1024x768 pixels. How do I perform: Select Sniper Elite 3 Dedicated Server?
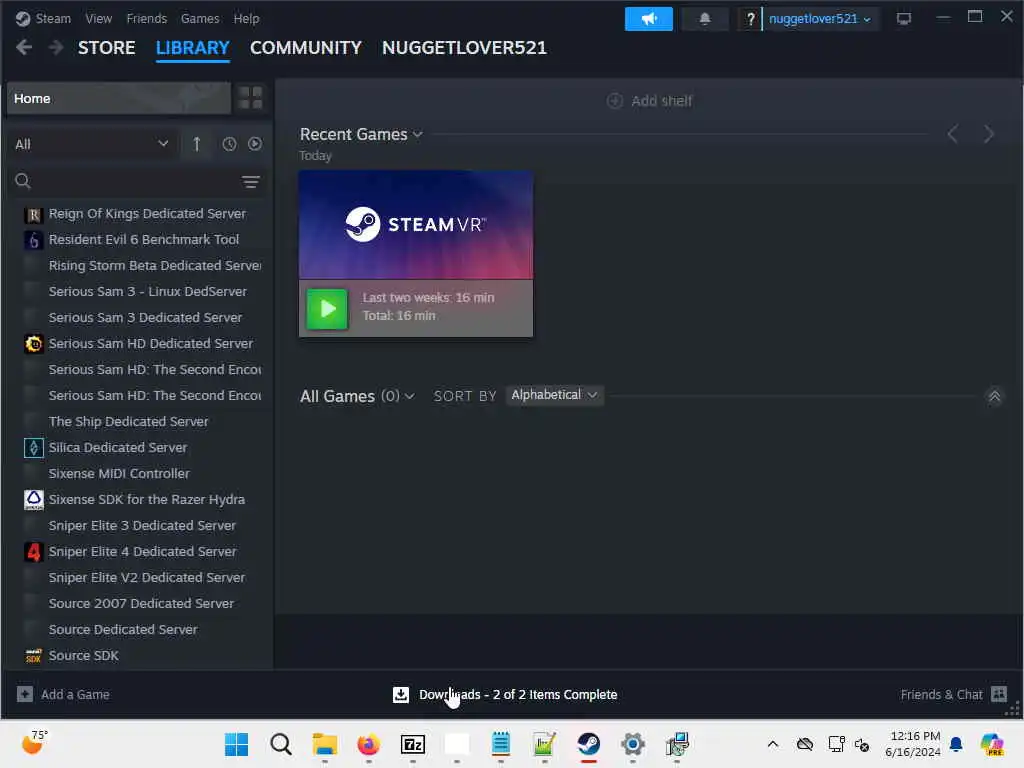point(137,526)
